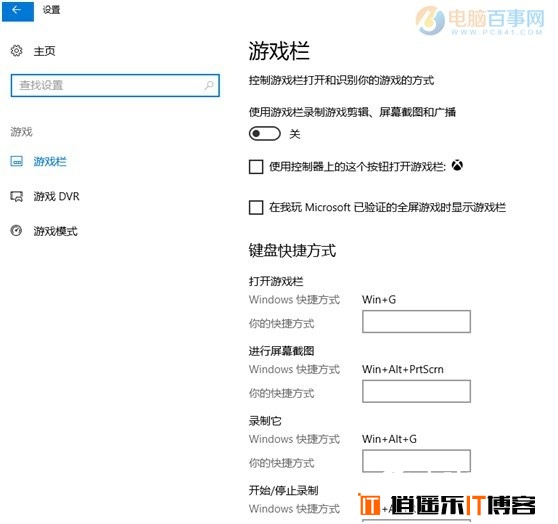Click custom shortcut field for 录制它
The width and height of the screenshot is (558, 524).
point(416,461)
